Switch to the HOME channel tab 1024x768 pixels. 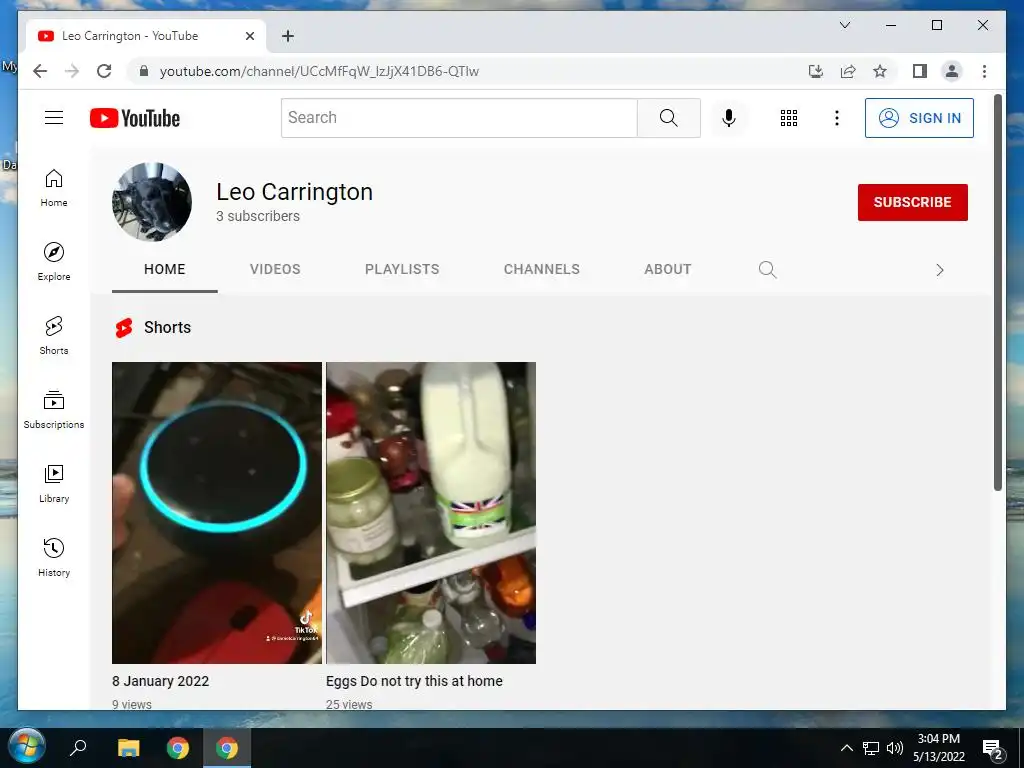(x=165, y=269)
